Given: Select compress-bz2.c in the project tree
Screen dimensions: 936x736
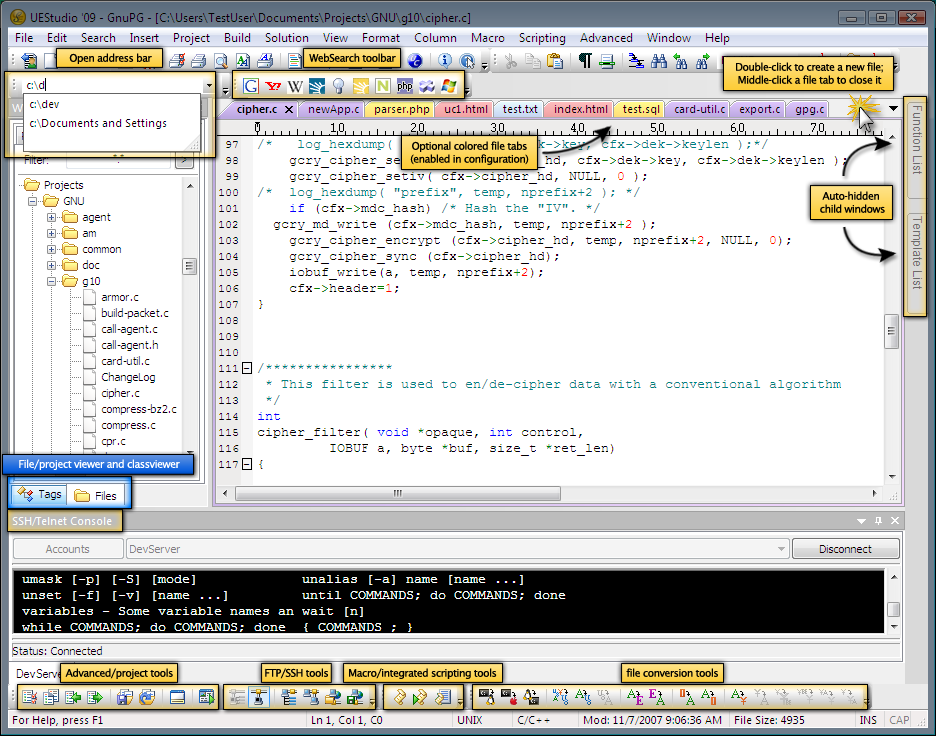Looking at the screenshot, I should click(139, 409).
